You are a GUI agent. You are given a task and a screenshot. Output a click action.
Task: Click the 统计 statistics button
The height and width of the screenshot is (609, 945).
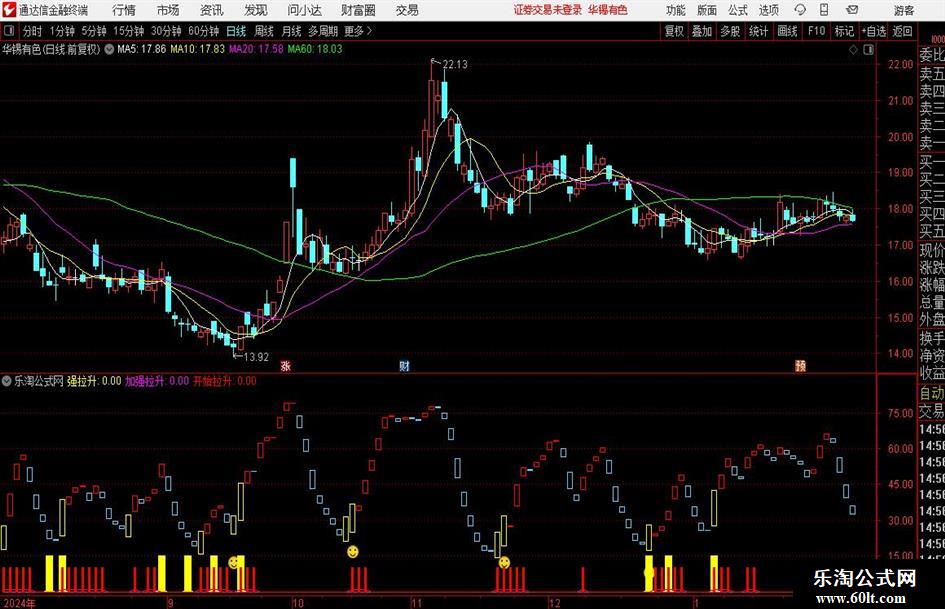point(758,31)
